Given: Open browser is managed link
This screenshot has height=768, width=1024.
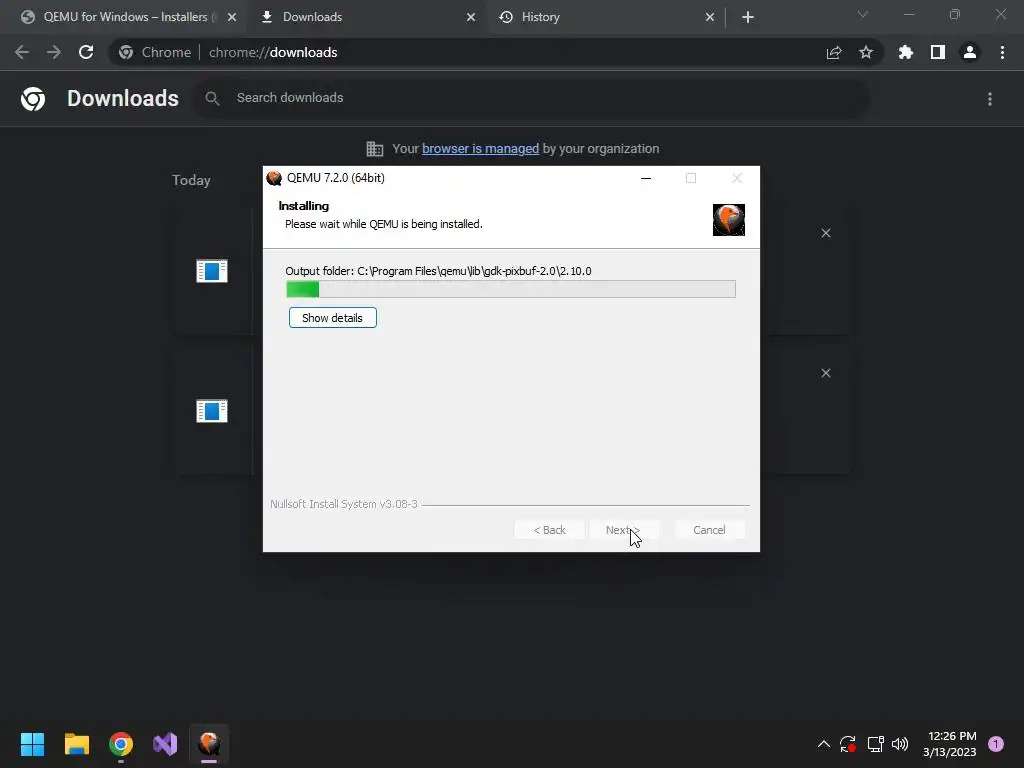Looking at the screenshot, I should click(480, 149).
